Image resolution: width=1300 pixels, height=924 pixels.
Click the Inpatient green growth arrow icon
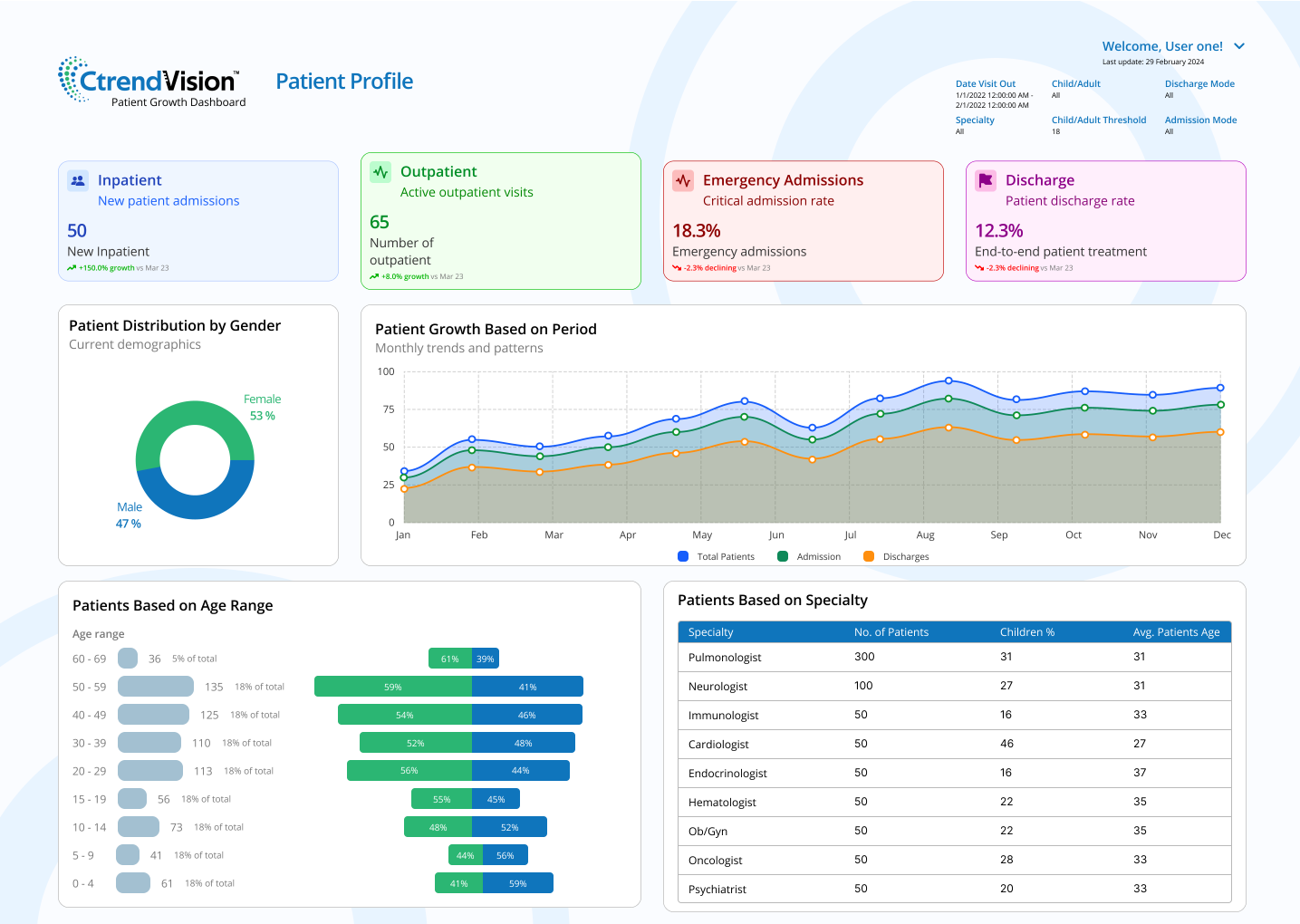(x=72, y=268)
